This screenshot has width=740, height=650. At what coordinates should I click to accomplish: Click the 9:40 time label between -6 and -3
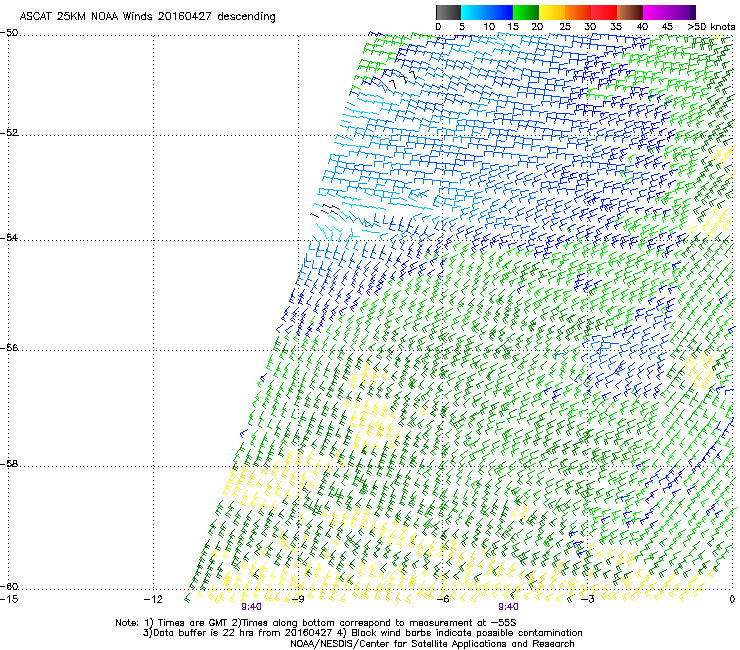point(508,607)
